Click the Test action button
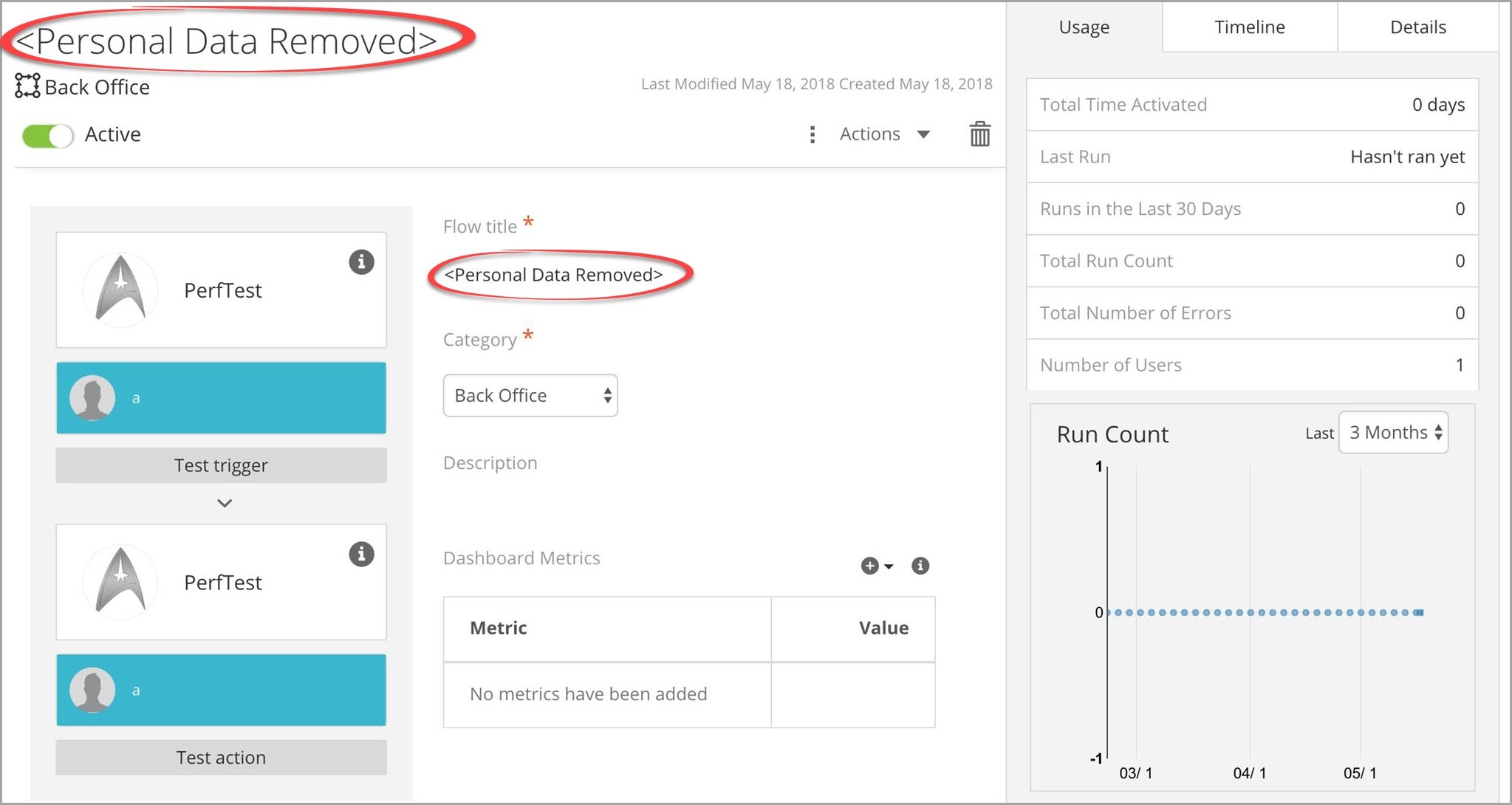1512x805 pixels. point(221,758)
